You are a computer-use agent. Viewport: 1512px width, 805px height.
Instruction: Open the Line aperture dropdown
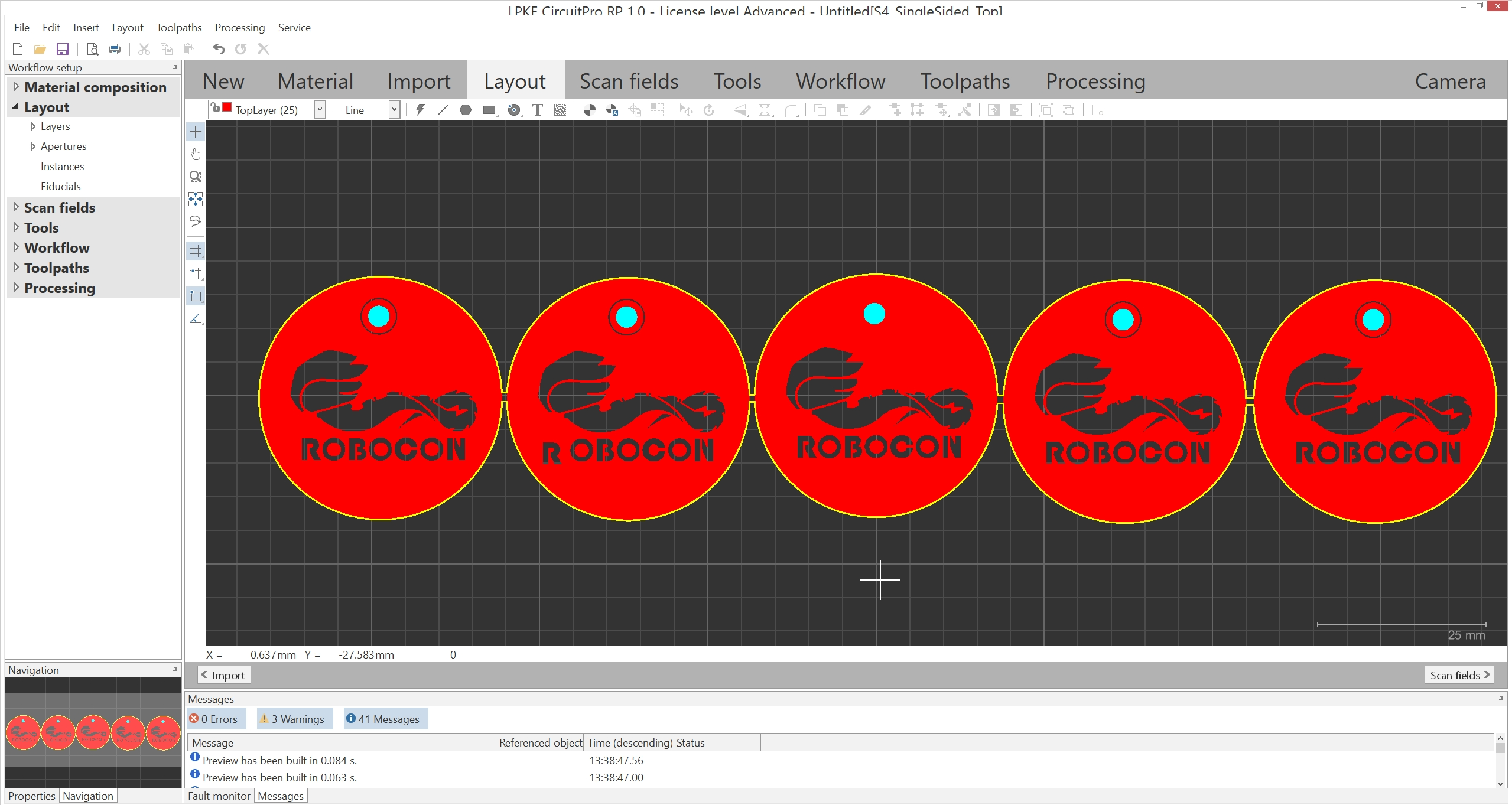(x=394, y=110)
